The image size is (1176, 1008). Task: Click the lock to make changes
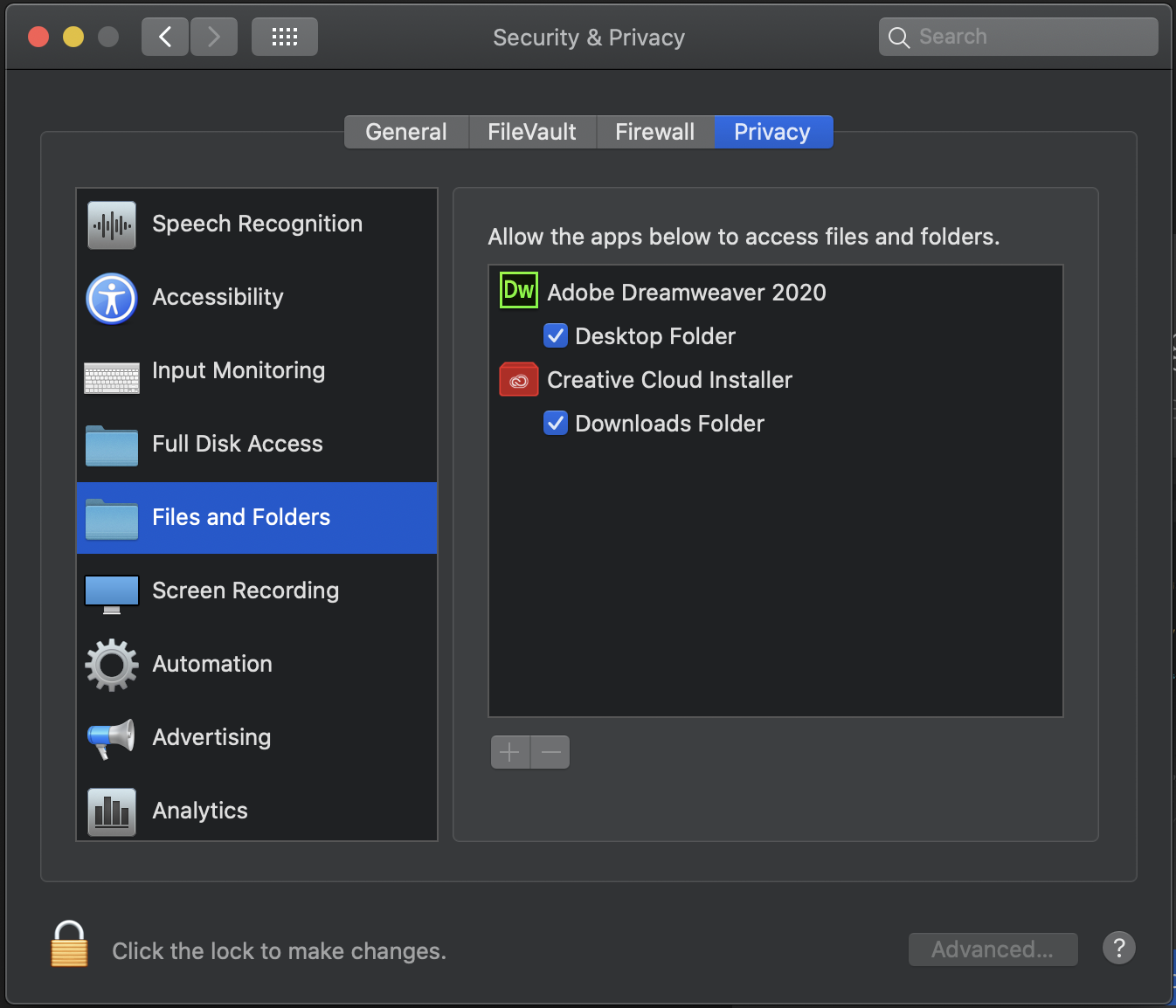pyautogui.click(x=68, y=943)
